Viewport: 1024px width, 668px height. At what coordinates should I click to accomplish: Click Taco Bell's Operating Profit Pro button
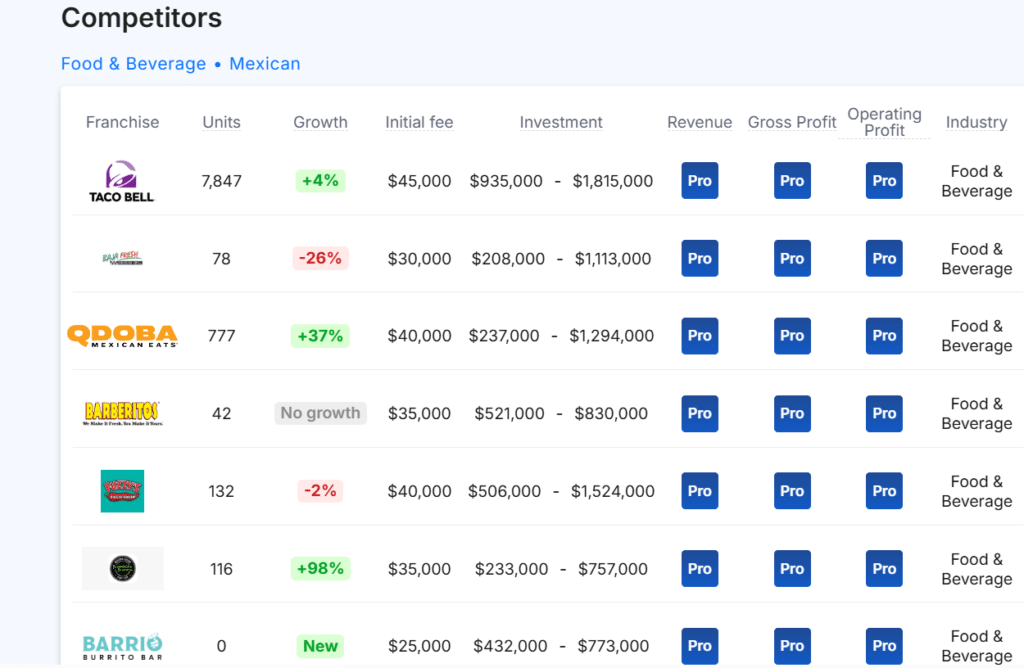coord(884,181)
